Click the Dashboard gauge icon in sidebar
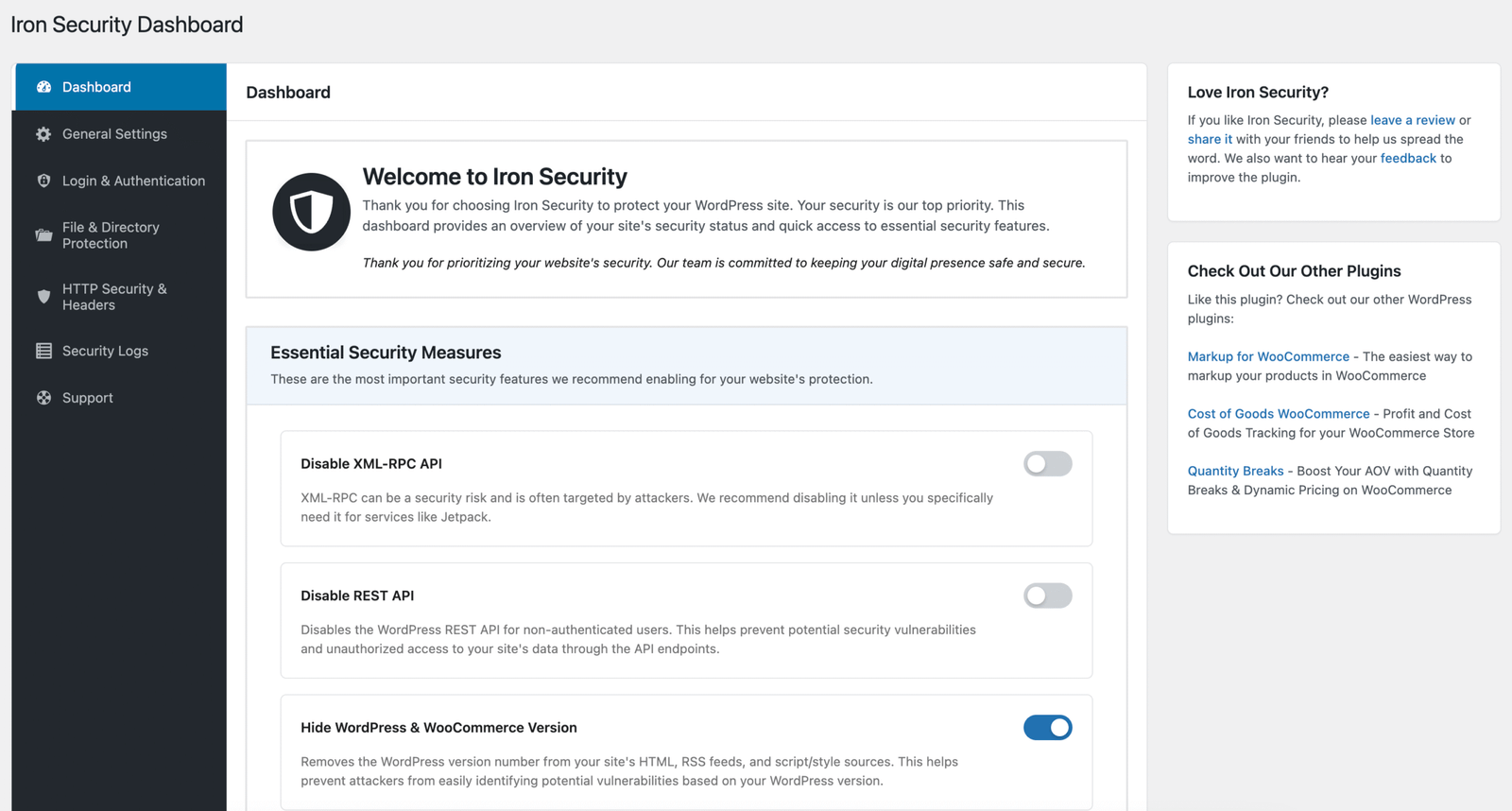Screen dimensions: 1512x811 [x=43, y=87]
